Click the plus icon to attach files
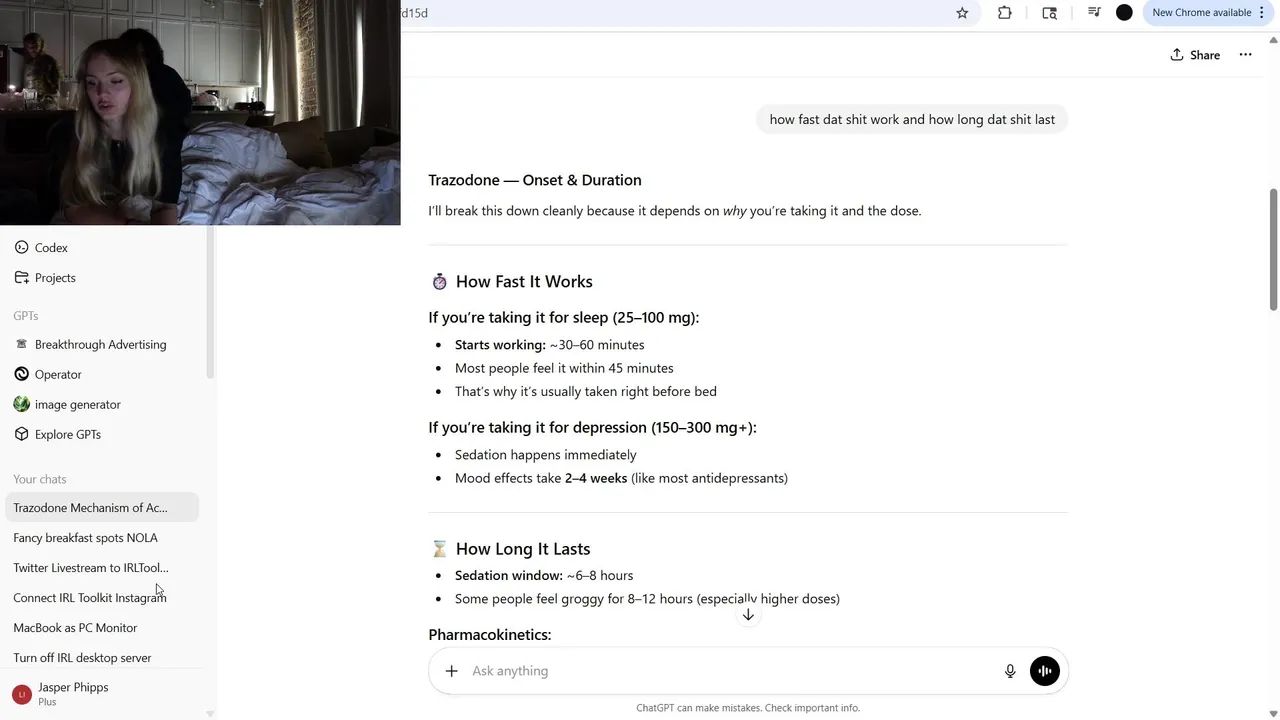The image size is (1280, 720). [451, 671]
